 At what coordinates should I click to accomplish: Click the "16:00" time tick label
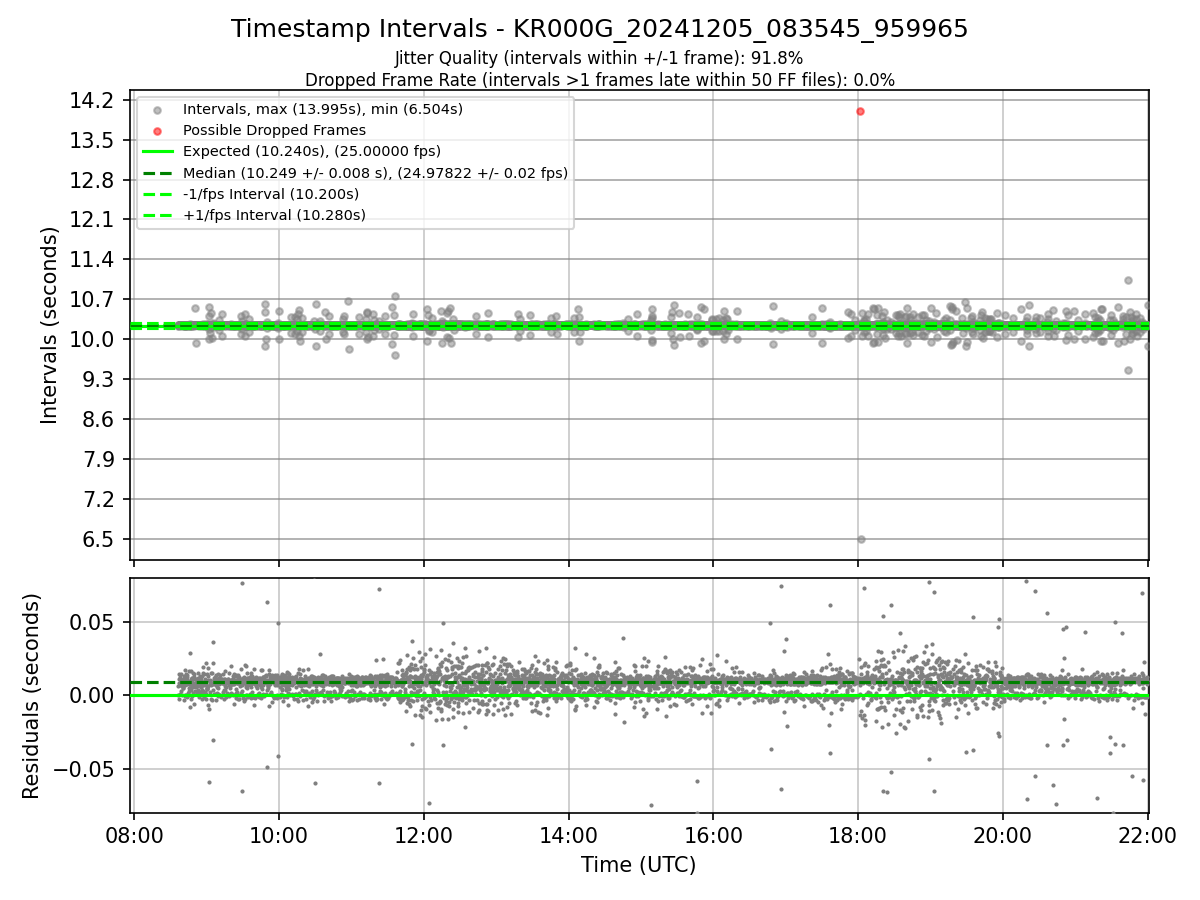pos(713,836)
